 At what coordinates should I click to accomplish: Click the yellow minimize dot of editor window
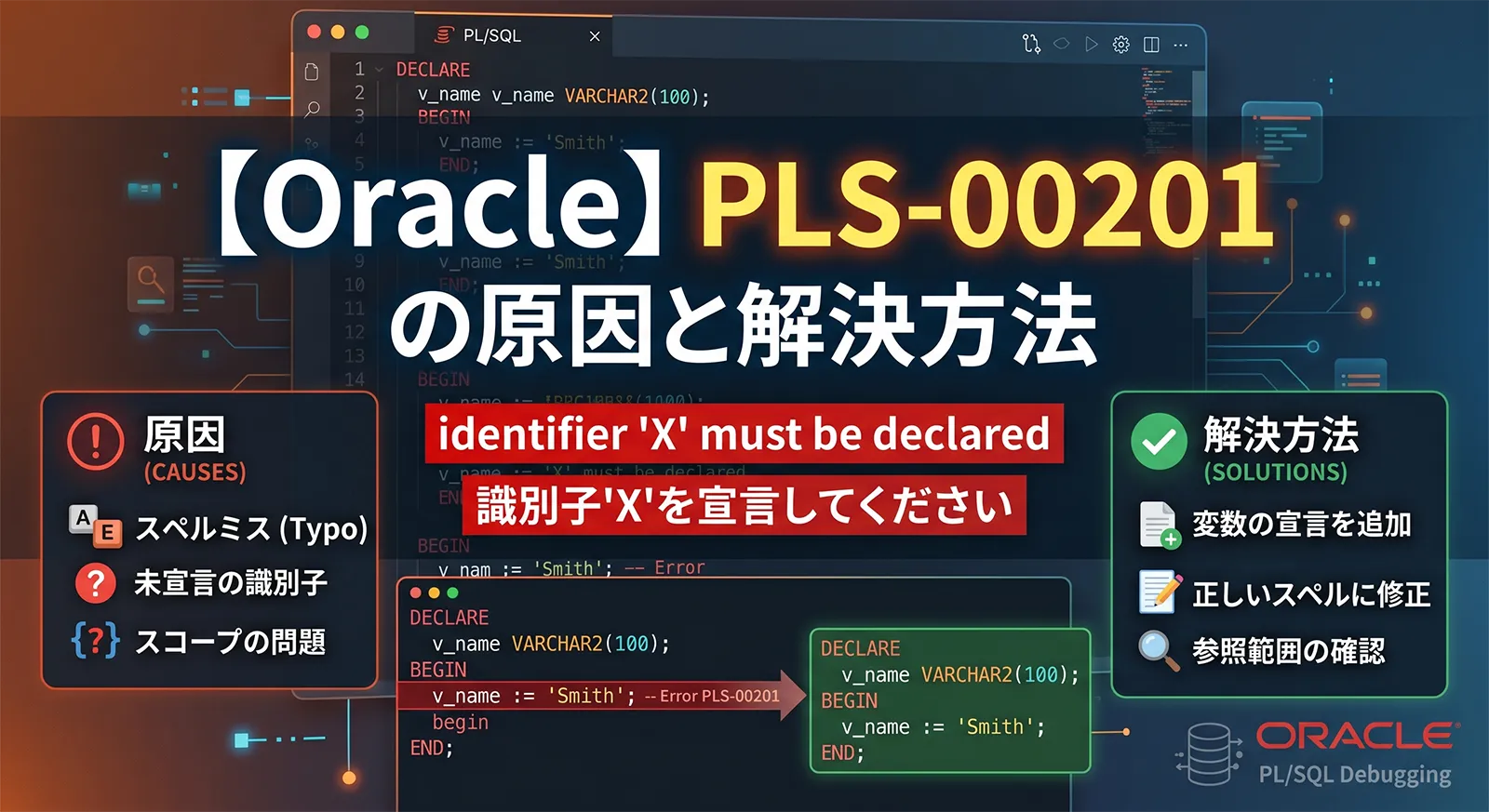click(x=338, y=33)
